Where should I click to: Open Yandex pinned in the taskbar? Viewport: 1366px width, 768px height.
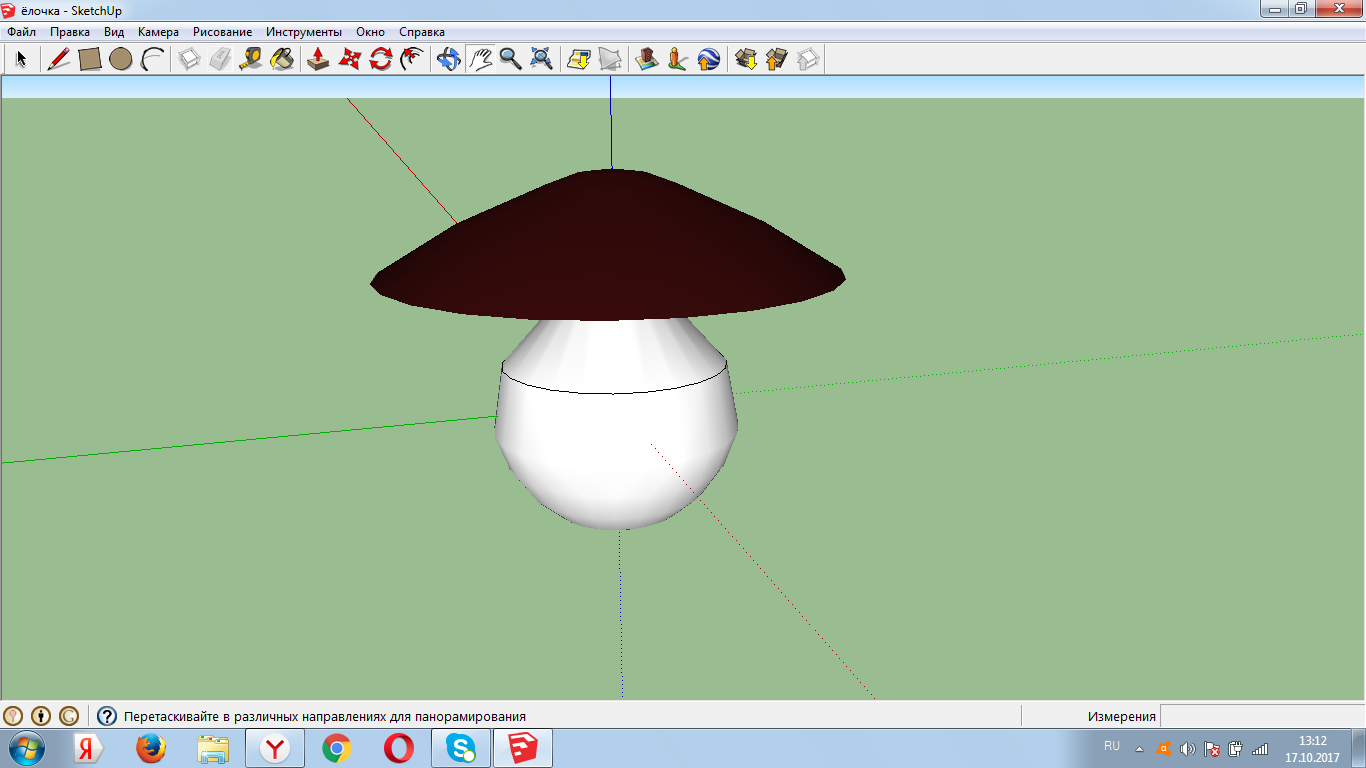pyautogui.click(x=90, y=748)
